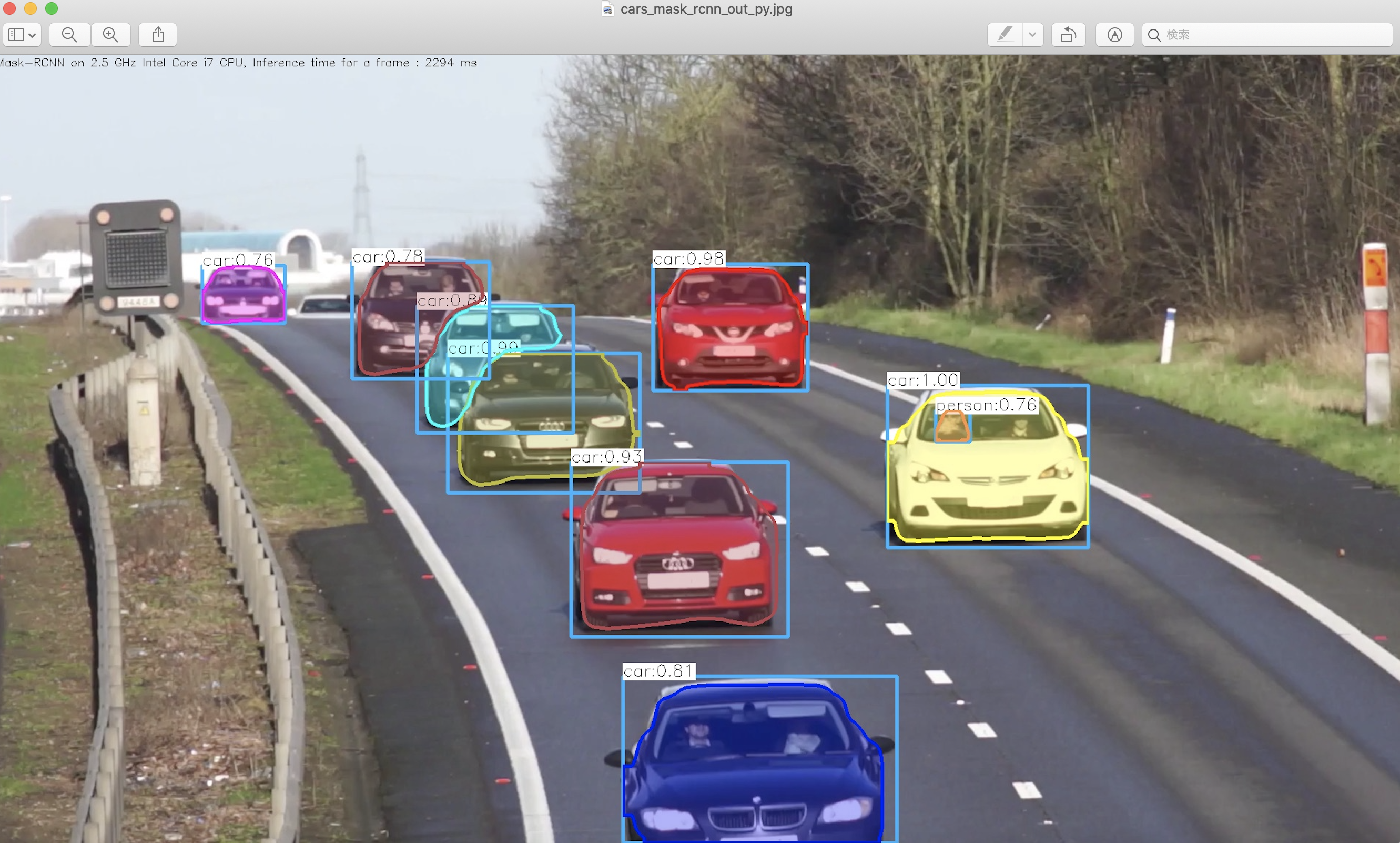Select the highlight pen tool
This screenshot has width=1400, height=843.
1005,35
